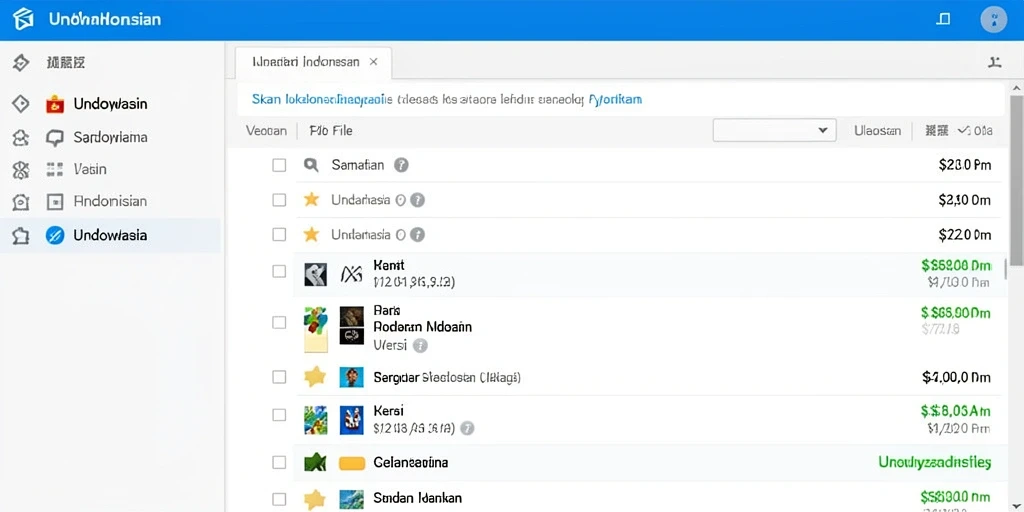Click the left sidebar icon in the Sardowiama row
This screenshot has width=1024, height=512.
(x=21, y=137)
